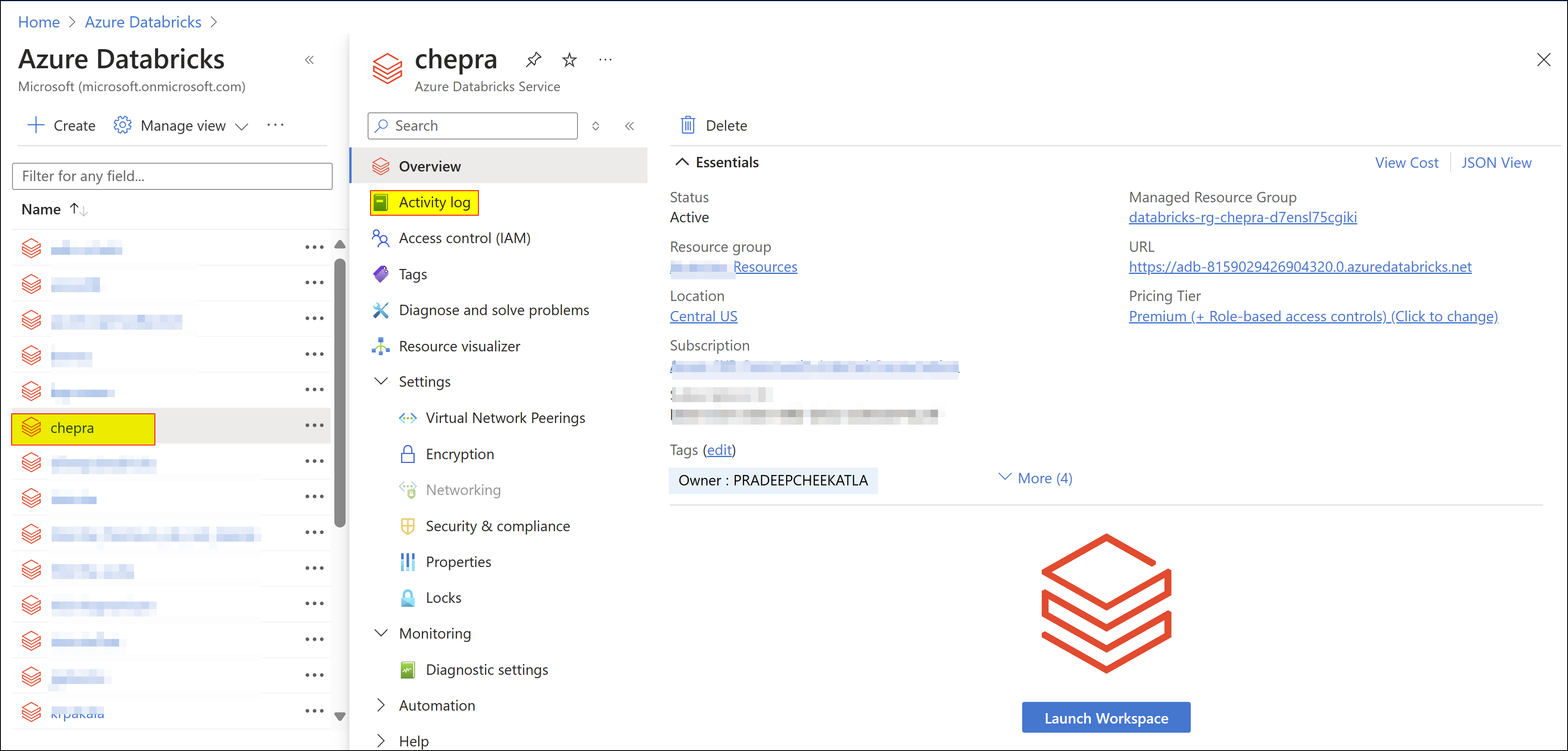Collapse the Settings menu section
Screen dimensions: 1568x751
pyautogui.click(x=381, y=382)
